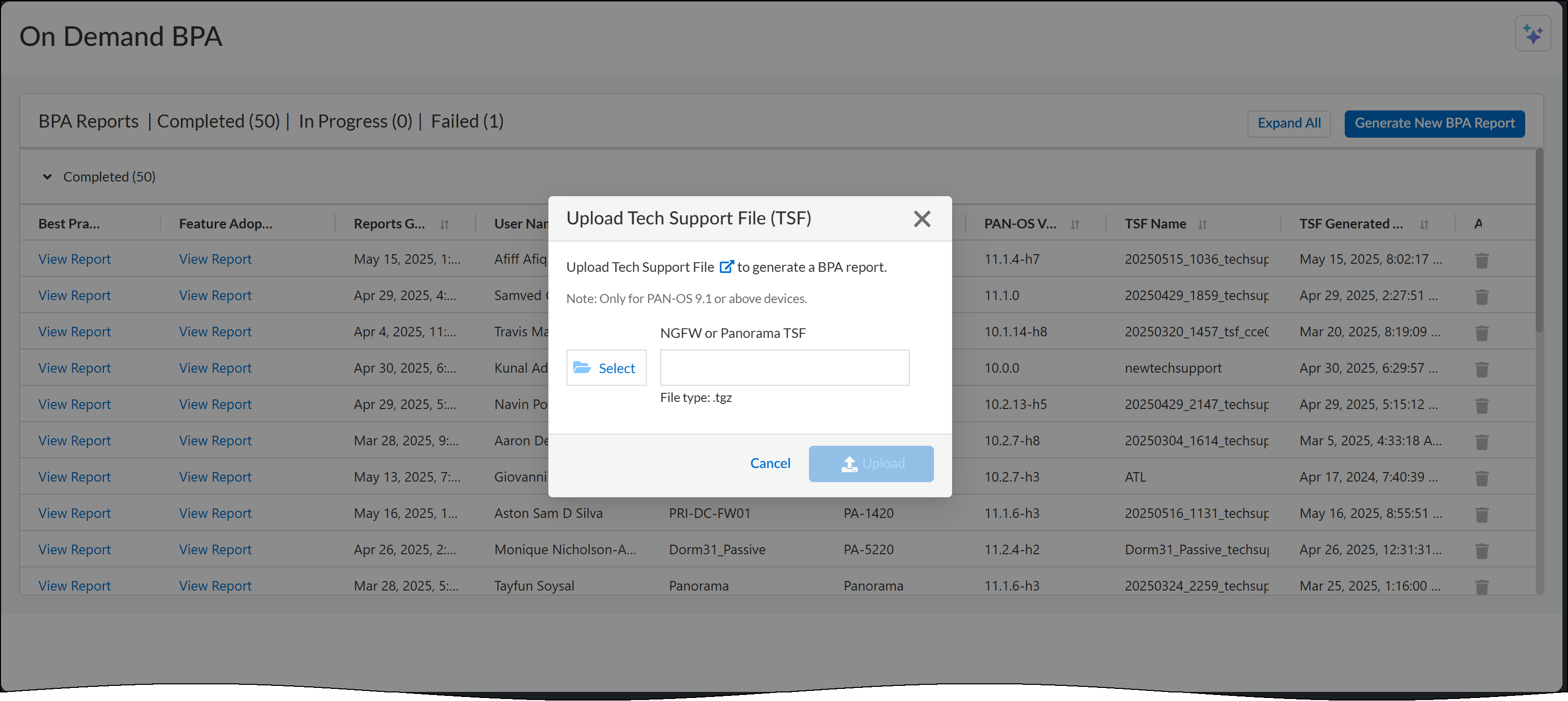Screen dimensions: 1568x701
Task: Open Best Practices View Report for PRI-DC-FW01
Action: click(x=74, y=513)
